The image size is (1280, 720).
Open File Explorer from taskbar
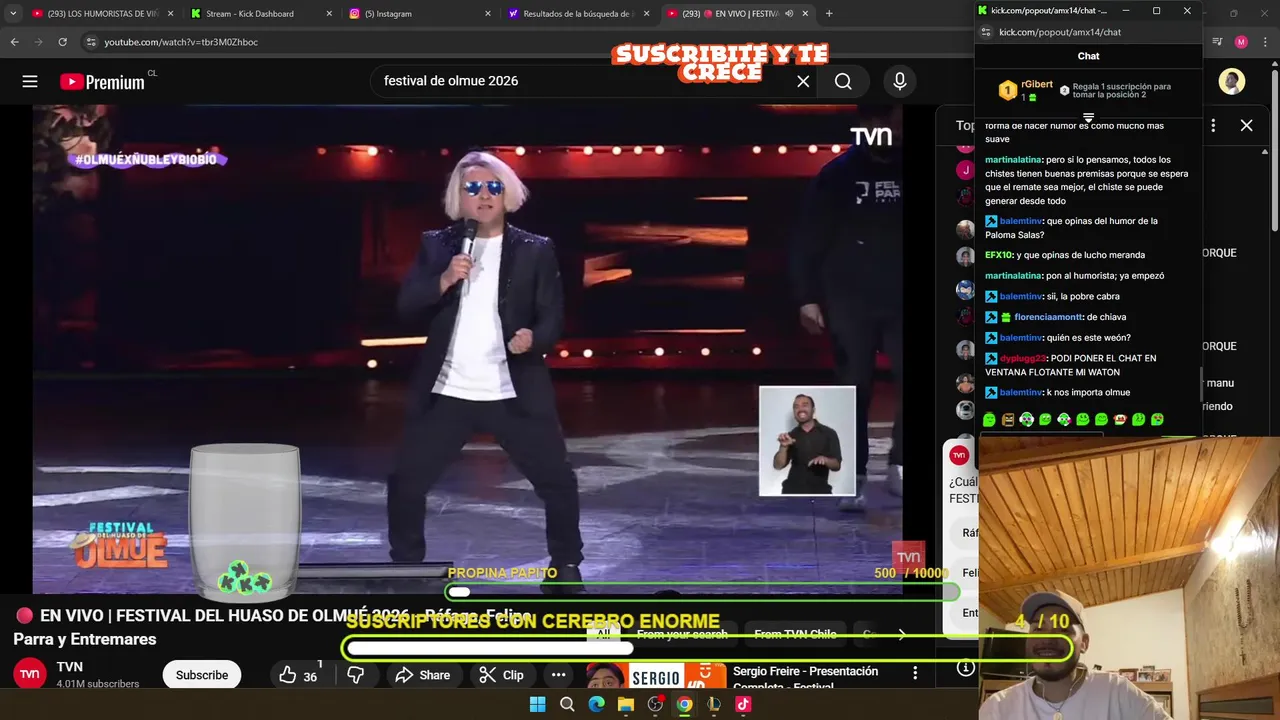[x=626, y=704]
